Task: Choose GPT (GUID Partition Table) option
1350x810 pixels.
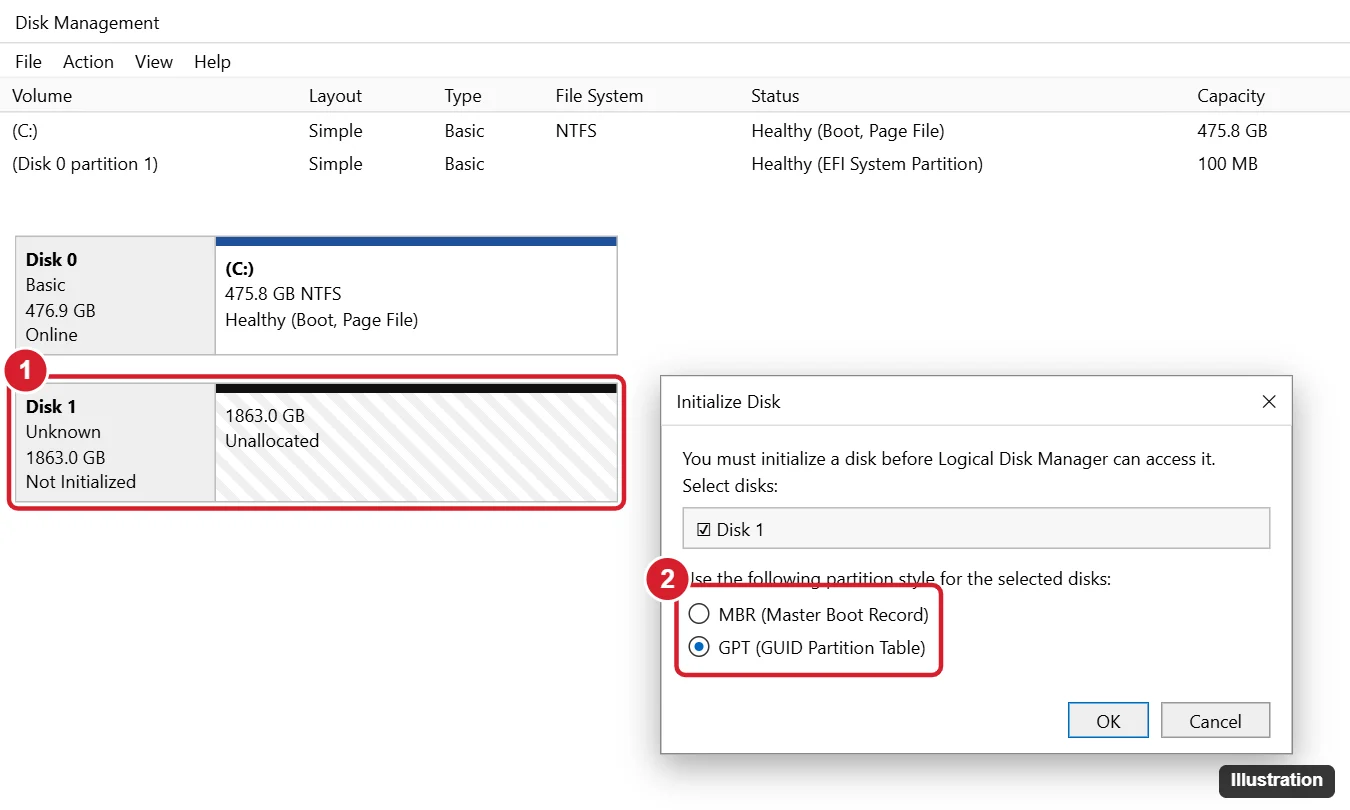Action: coord(699,648)
